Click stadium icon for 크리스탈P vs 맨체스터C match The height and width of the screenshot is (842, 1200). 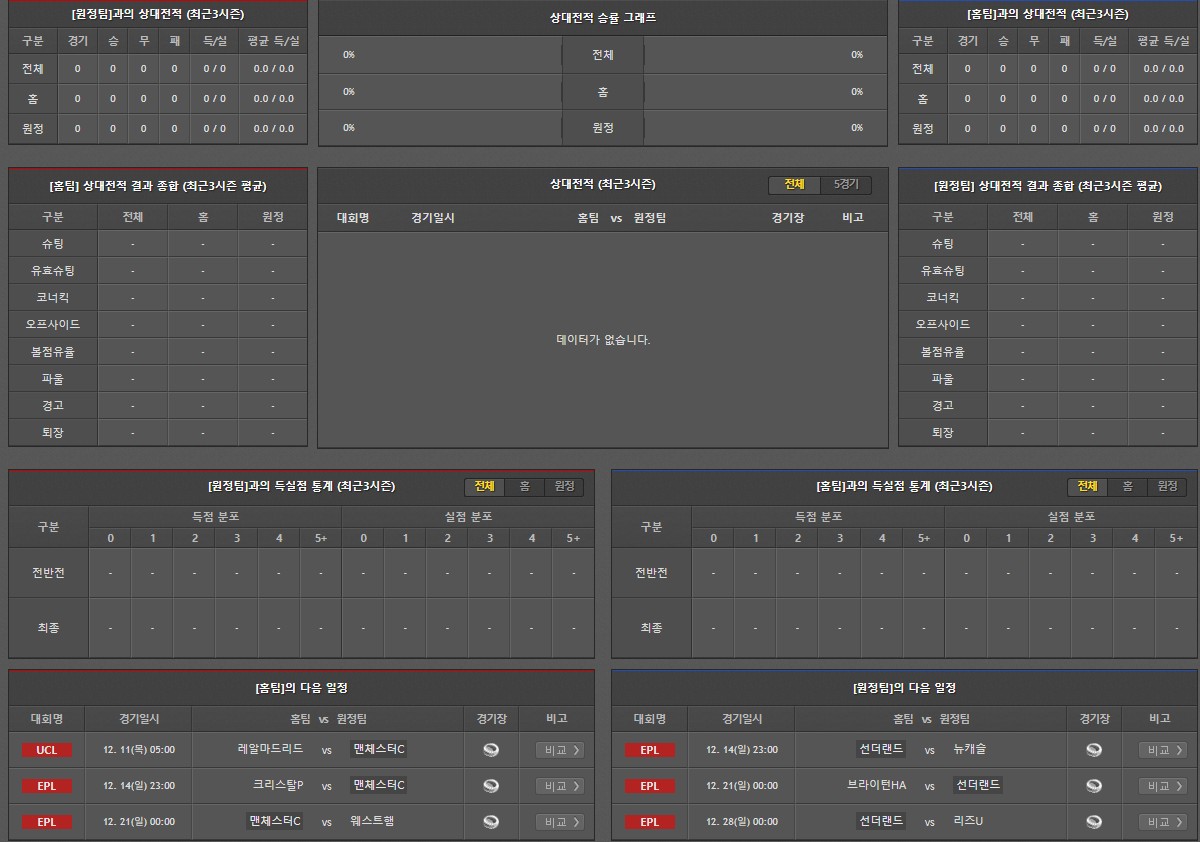tap(490, 786)
